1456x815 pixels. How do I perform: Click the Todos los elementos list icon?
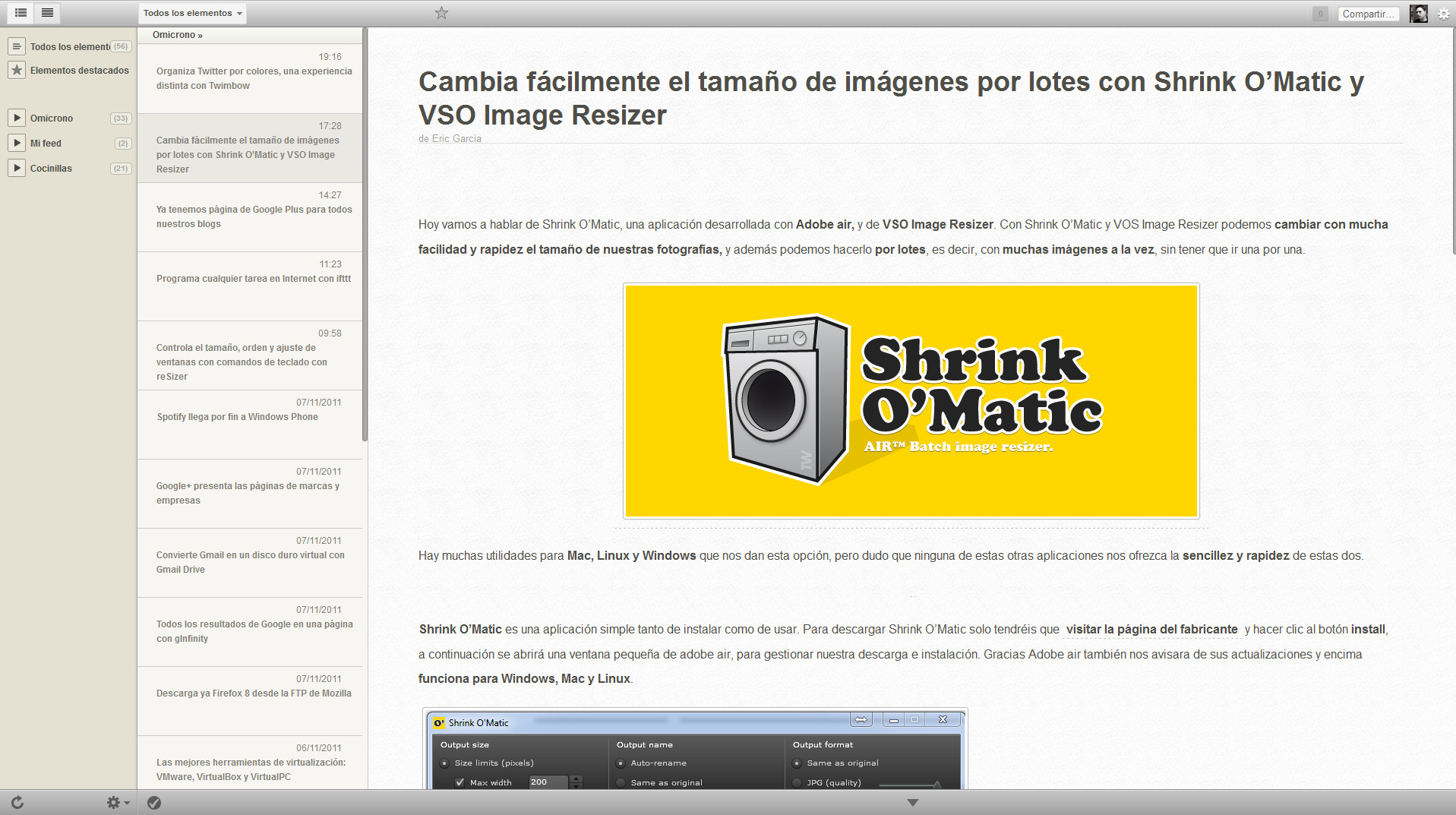(x=16, y=46)
